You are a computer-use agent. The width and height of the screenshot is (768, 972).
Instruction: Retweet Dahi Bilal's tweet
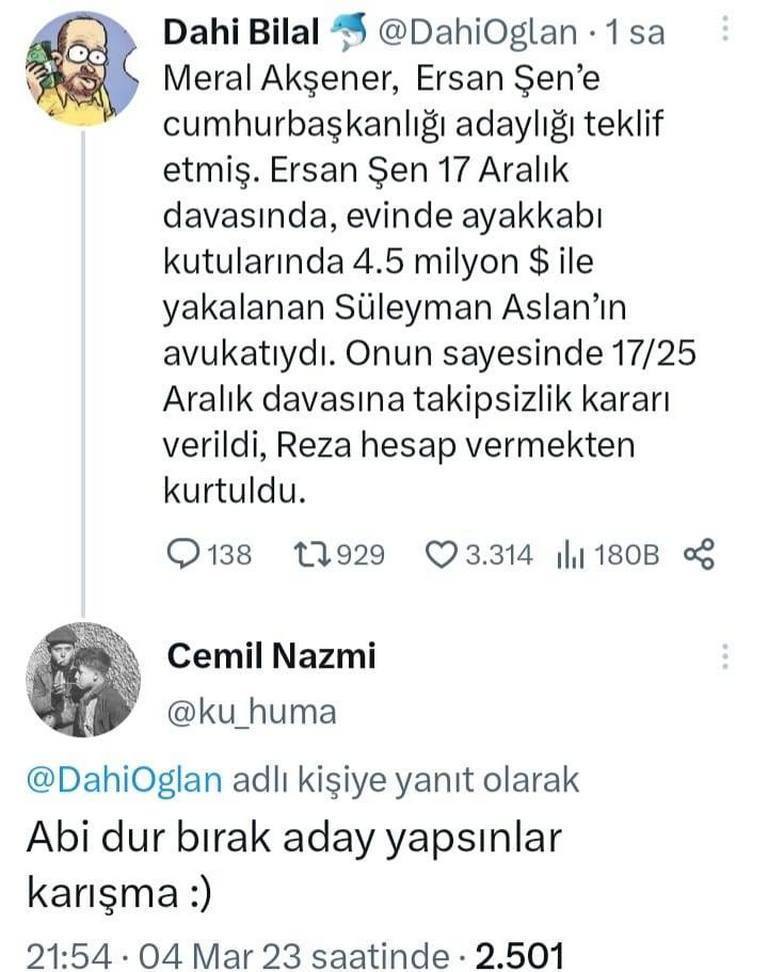tap(314, 554)
